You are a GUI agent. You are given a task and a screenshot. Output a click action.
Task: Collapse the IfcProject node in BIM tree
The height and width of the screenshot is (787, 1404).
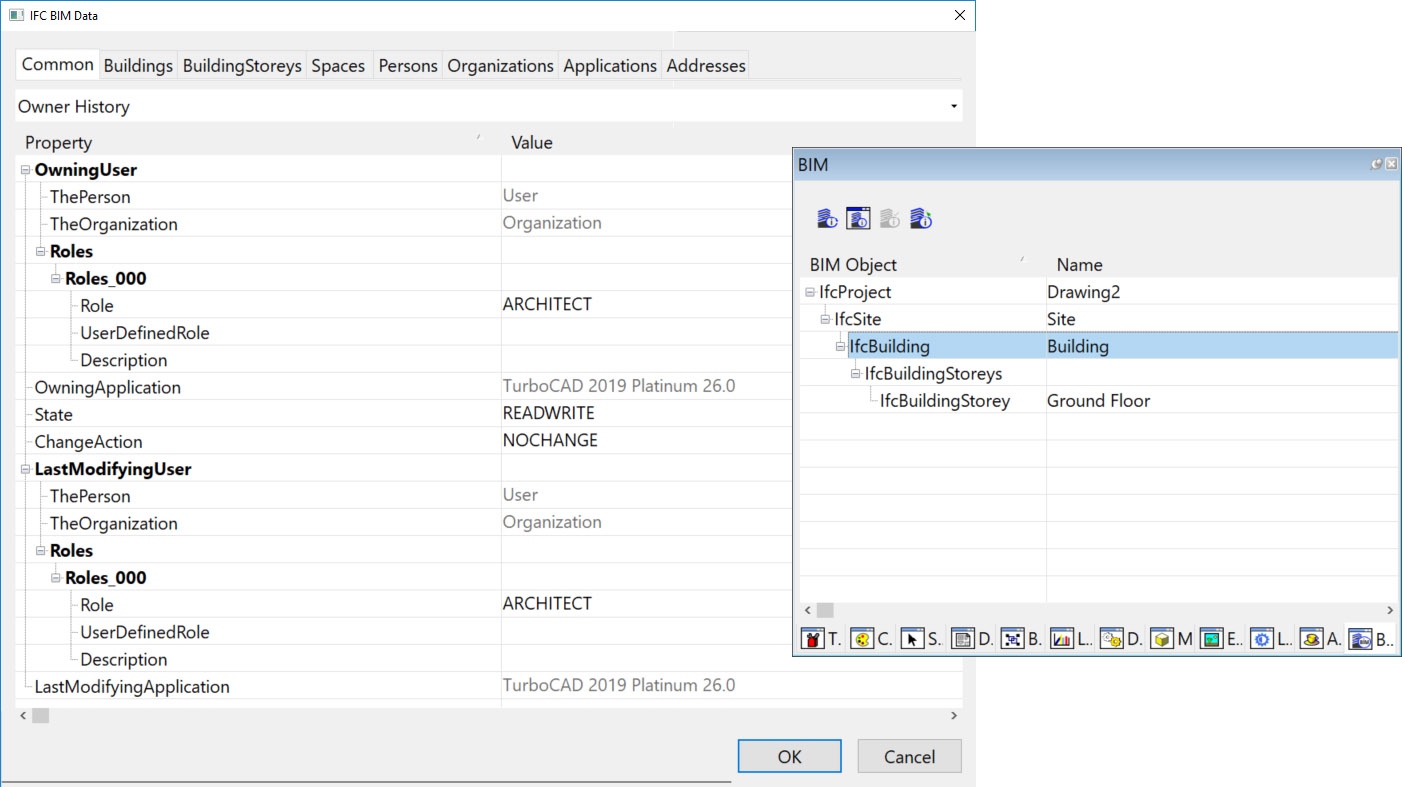coord(809,293)
